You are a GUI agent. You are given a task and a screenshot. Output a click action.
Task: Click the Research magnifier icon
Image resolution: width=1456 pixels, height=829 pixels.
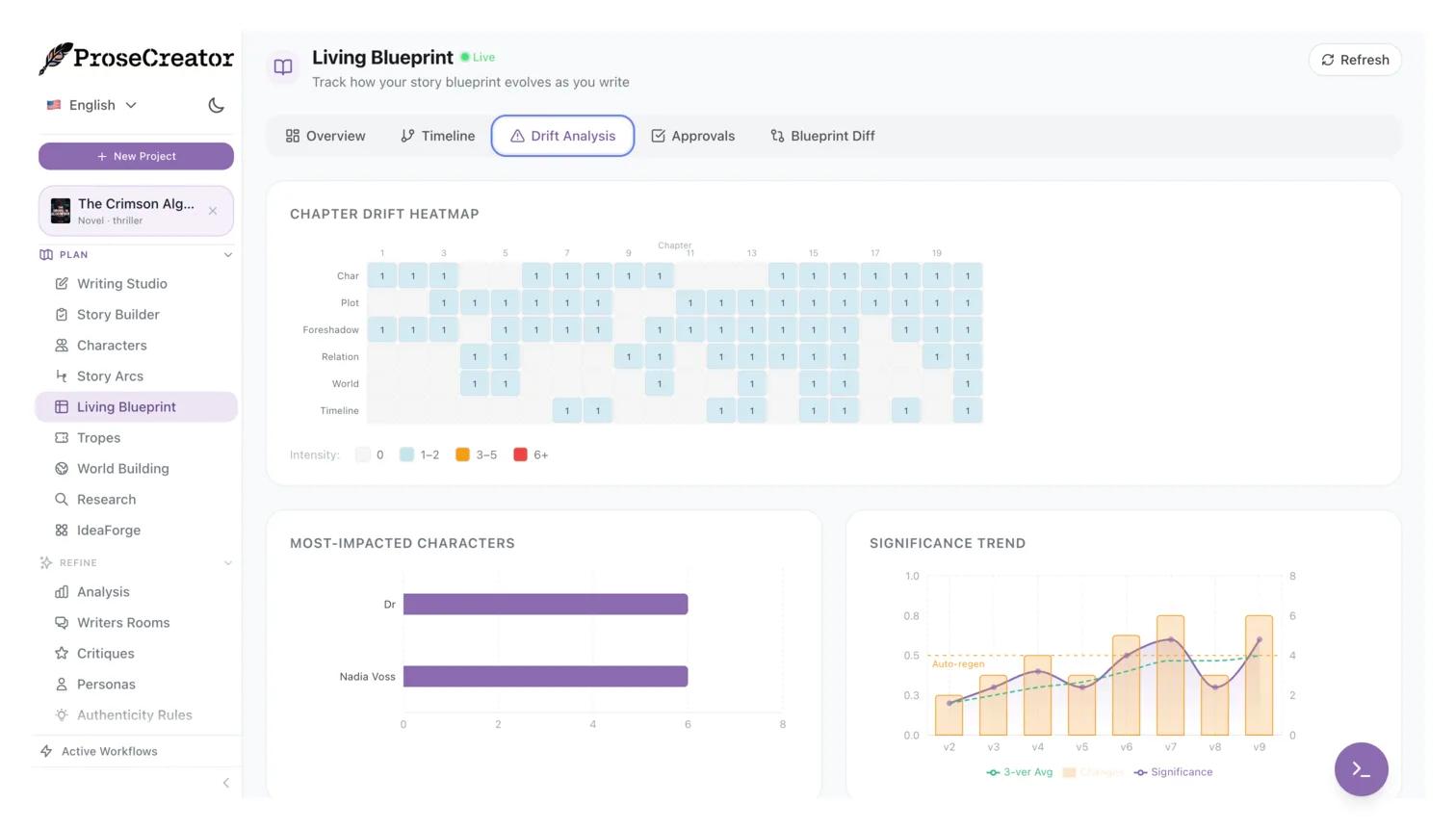click(x=62, y=500)
